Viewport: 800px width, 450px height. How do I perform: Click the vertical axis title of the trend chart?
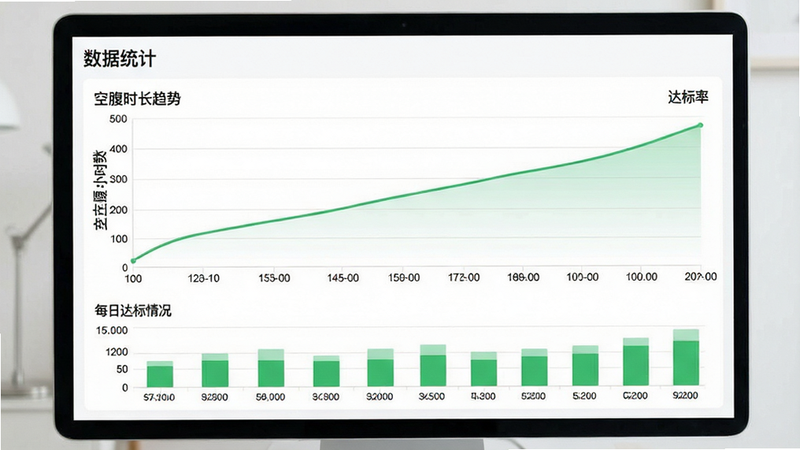pyautogui.click(x=100, y=190)
